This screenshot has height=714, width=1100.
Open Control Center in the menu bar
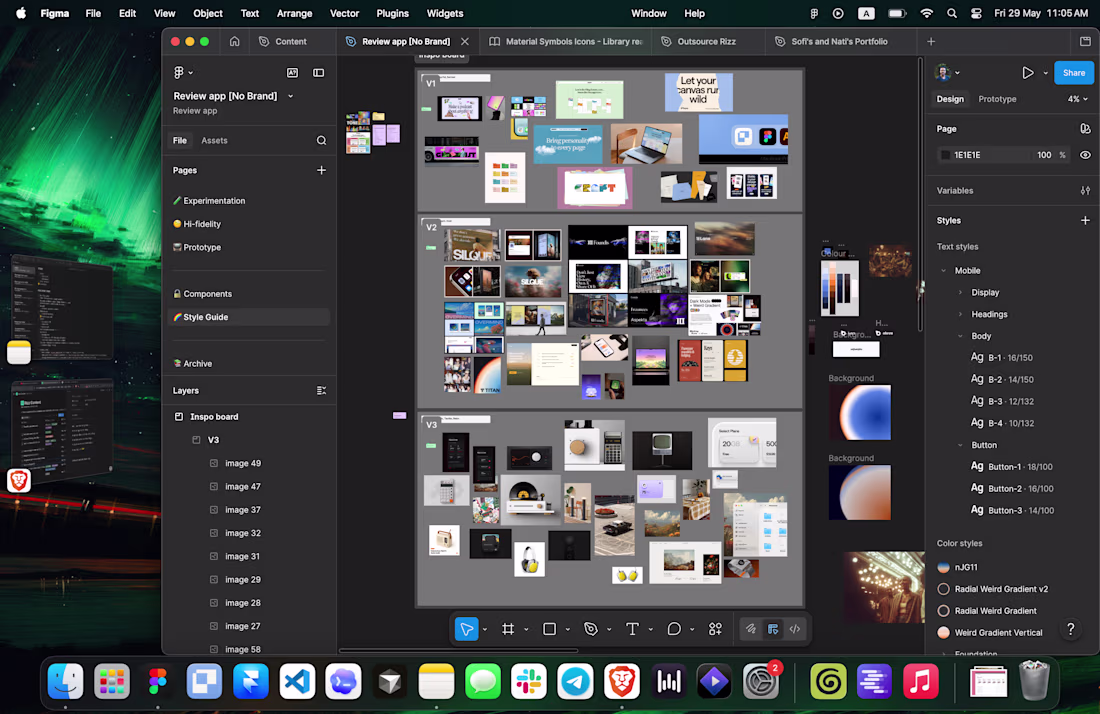point(976,13)
